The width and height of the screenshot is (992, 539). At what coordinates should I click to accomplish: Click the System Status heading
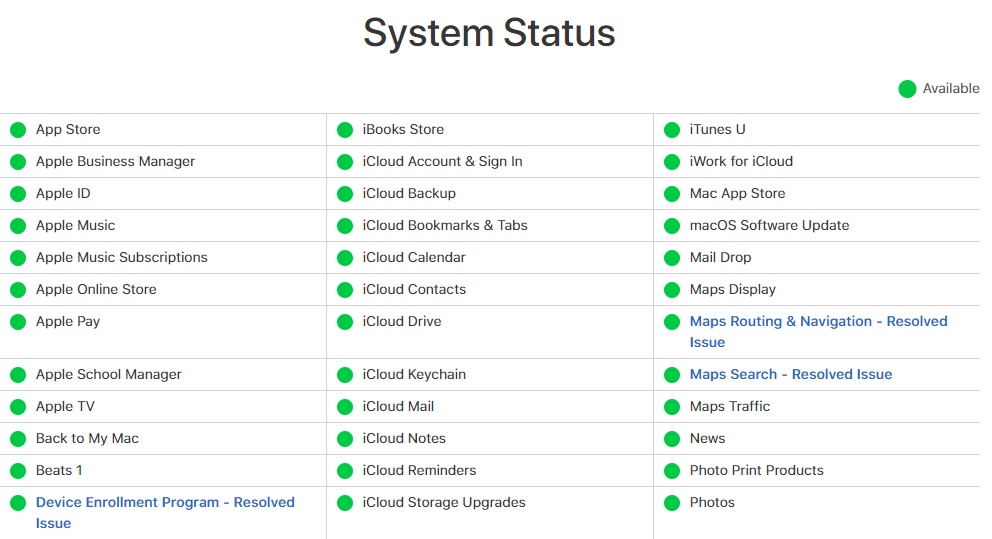489,32
